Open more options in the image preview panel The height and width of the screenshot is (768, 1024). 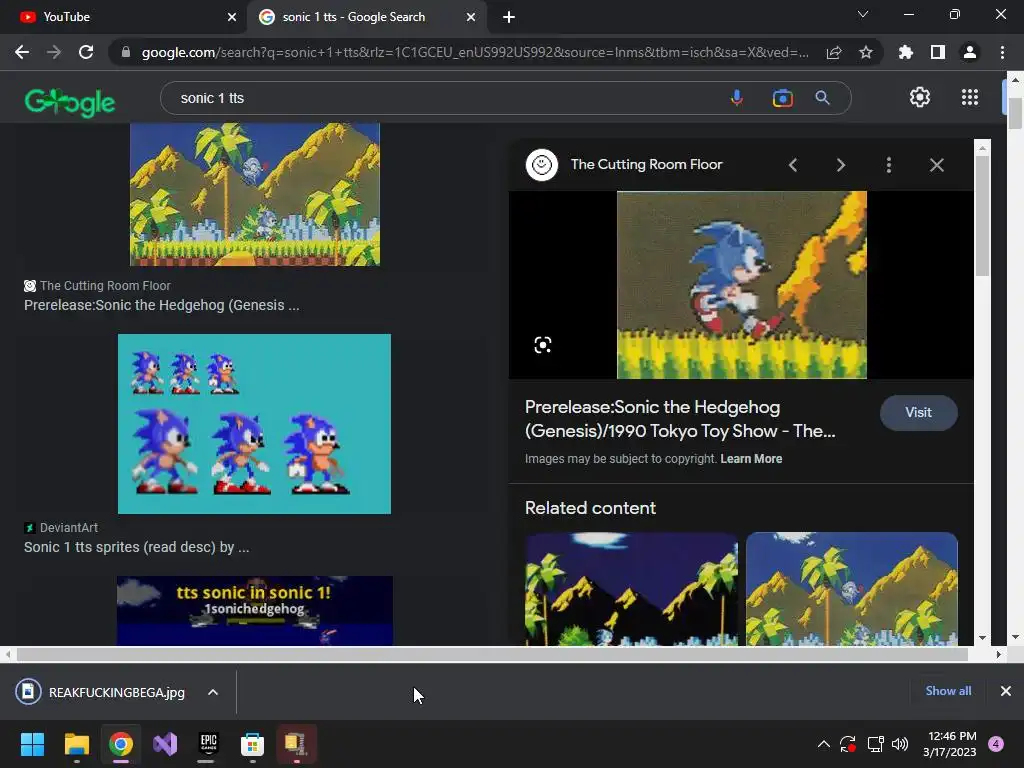[889, 165]
